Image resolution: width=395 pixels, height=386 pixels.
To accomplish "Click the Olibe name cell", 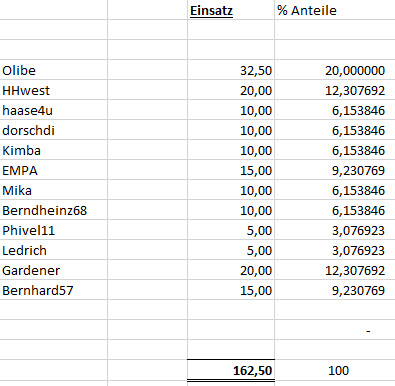I will pos(54,70).
